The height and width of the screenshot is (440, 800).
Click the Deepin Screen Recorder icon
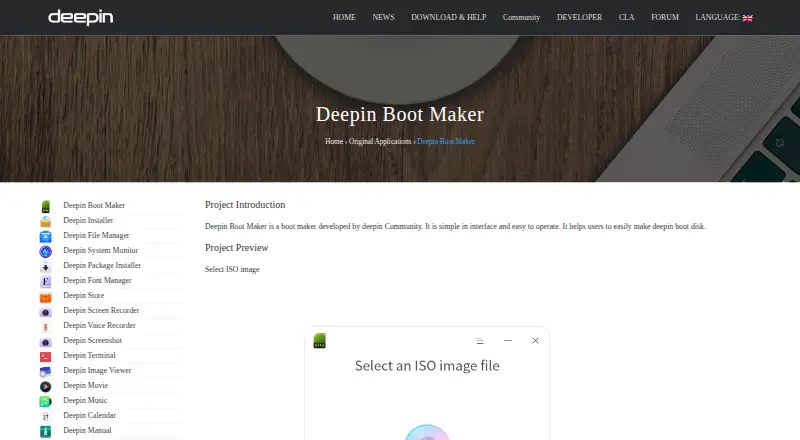45,311
